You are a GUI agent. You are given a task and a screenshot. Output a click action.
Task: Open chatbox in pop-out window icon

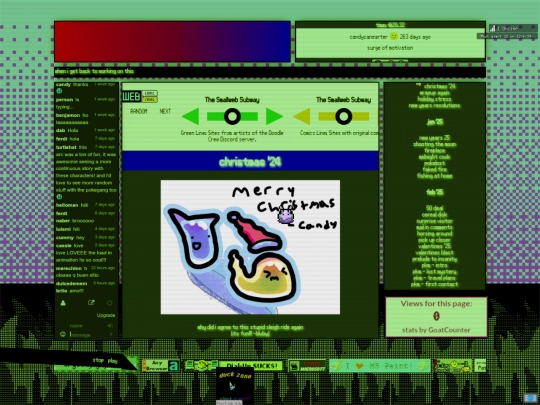point(91,303)
